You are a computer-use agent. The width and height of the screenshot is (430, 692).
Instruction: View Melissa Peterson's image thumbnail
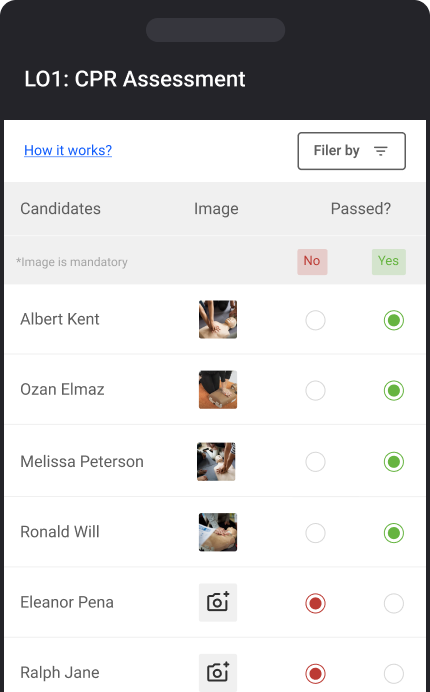pyautogui.click(x=216, y=462)
